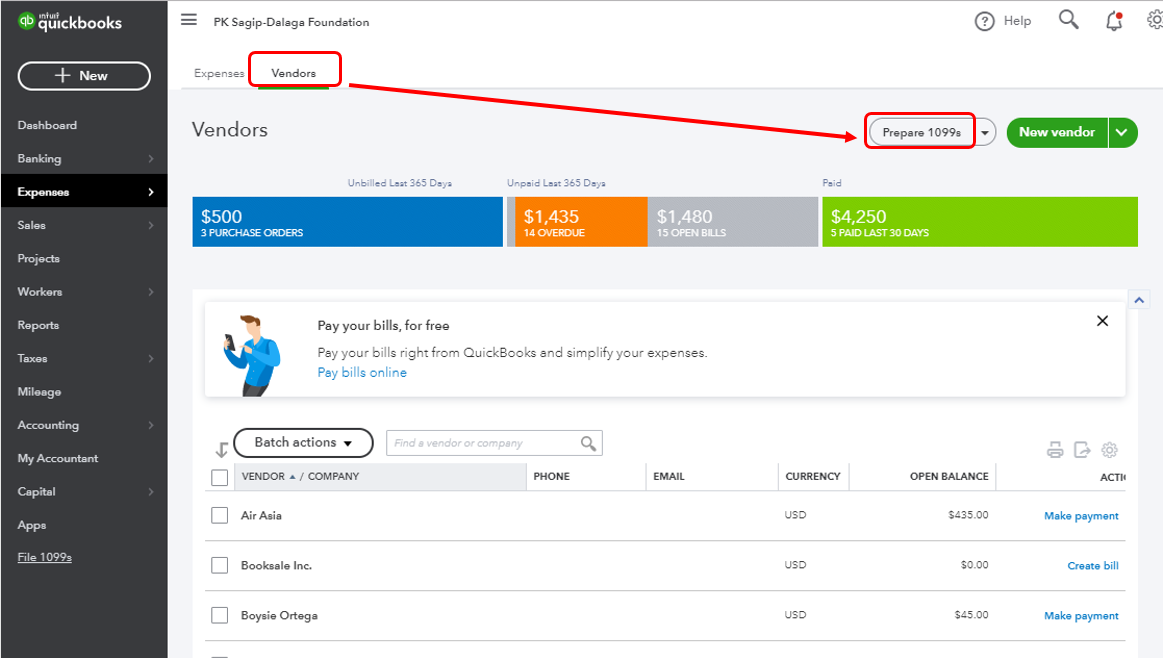The width and height of the screenshot is (1163, 658).
Task: Filter by the gray open bills bar
Action: pos(733,222)
